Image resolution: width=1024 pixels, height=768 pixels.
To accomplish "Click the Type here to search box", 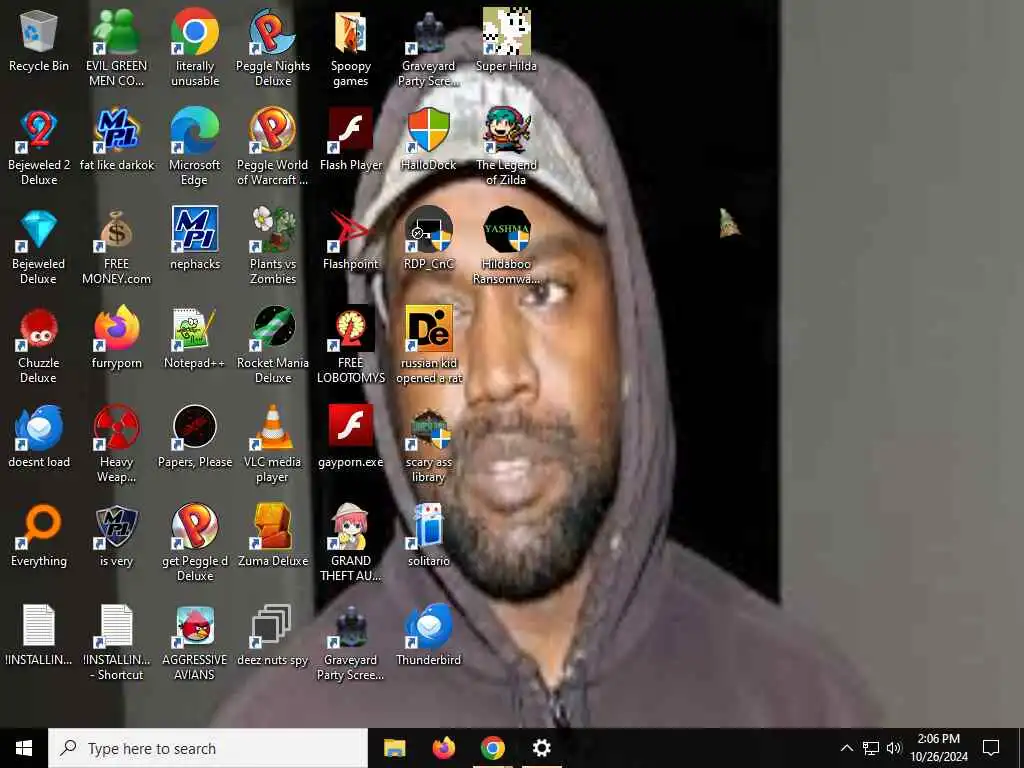I will tap(208, 748).
